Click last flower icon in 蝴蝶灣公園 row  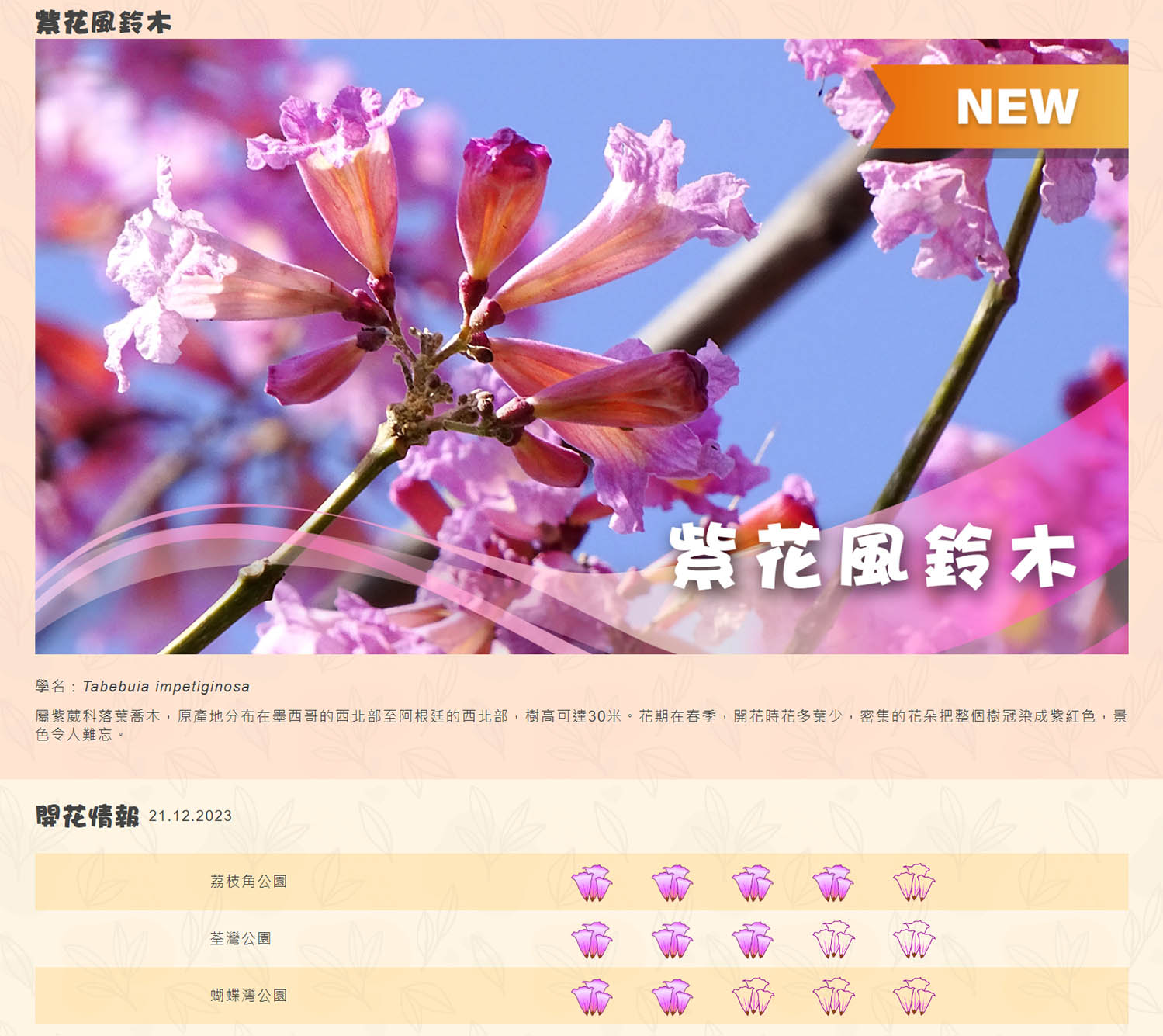click(913, 996)
